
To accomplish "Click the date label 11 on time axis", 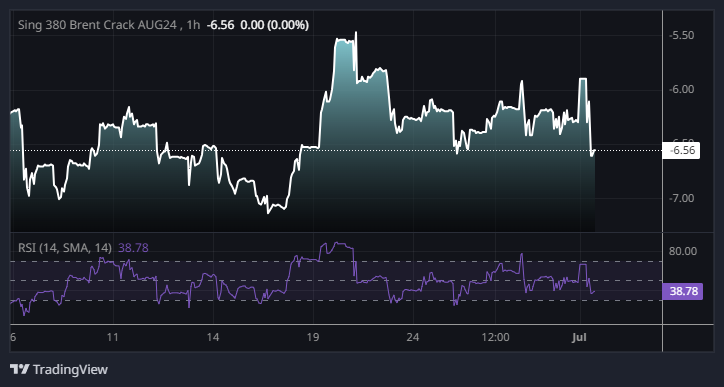I will [112, 337].
